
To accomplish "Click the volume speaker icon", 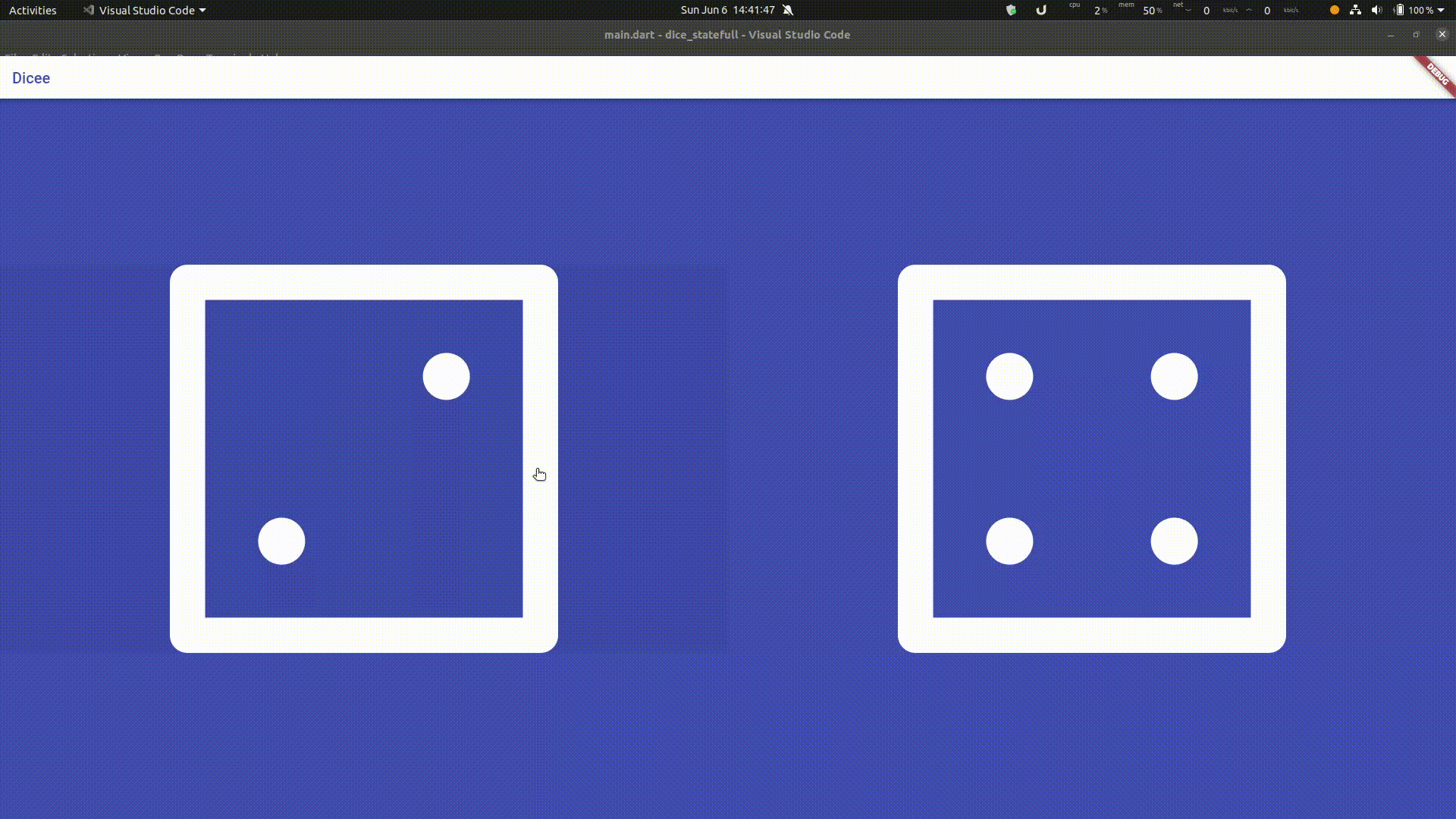I will [x=1377, y=10].
